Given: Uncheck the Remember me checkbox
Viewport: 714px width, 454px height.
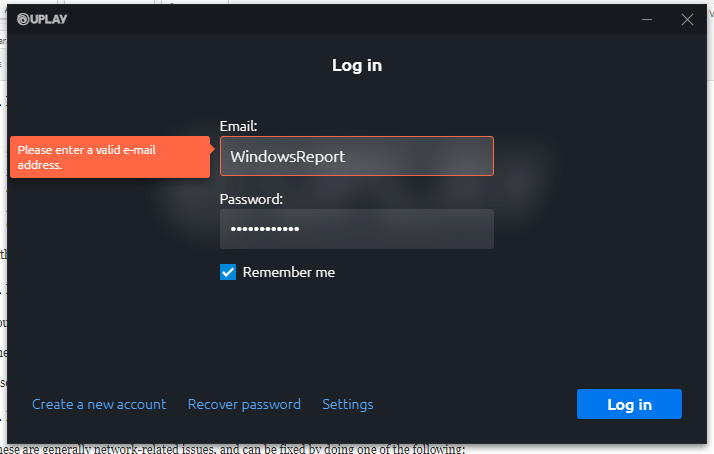Looking at the screenshot, I should 228,272.
